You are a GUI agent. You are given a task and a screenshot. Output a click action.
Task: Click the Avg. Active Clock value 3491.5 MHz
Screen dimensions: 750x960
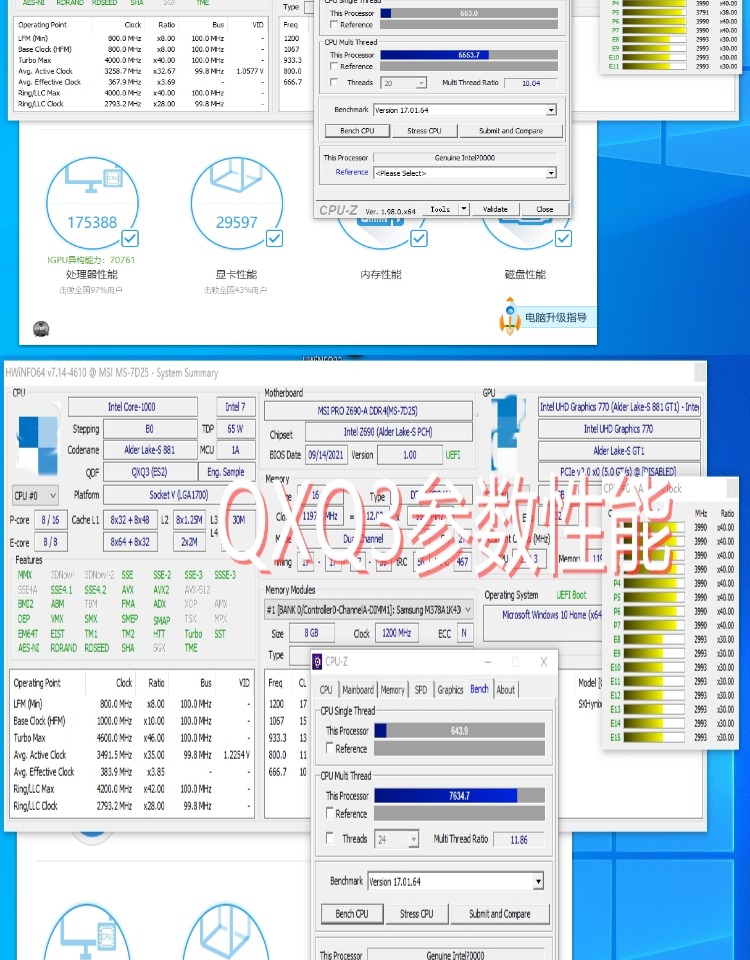pos(114,755)
